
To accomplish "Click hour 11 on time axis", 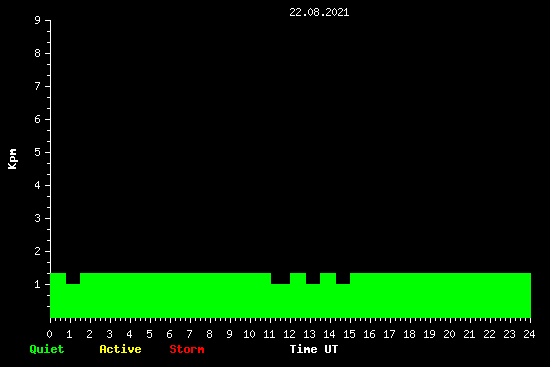I will (269, 334).
